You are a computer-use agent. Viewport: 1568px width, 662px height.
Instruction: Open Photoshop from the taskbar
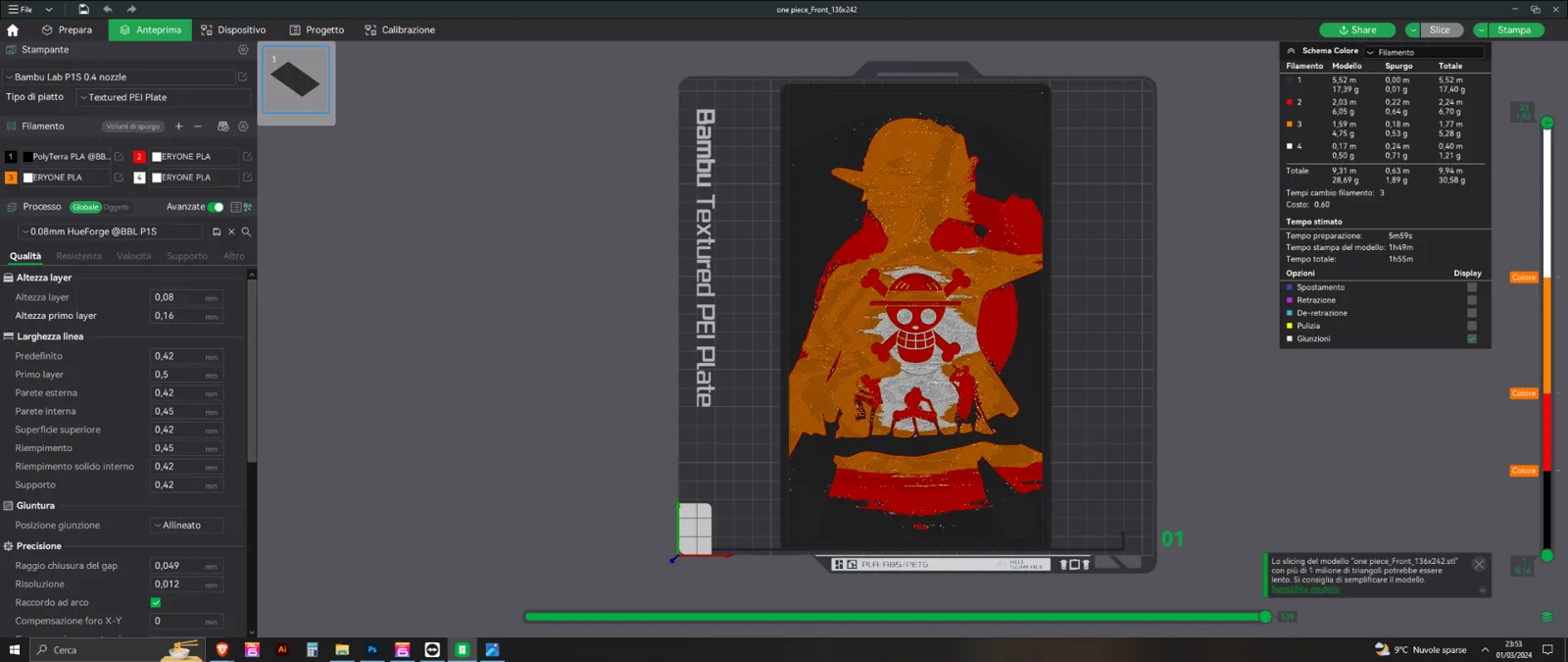pos(372,650)
